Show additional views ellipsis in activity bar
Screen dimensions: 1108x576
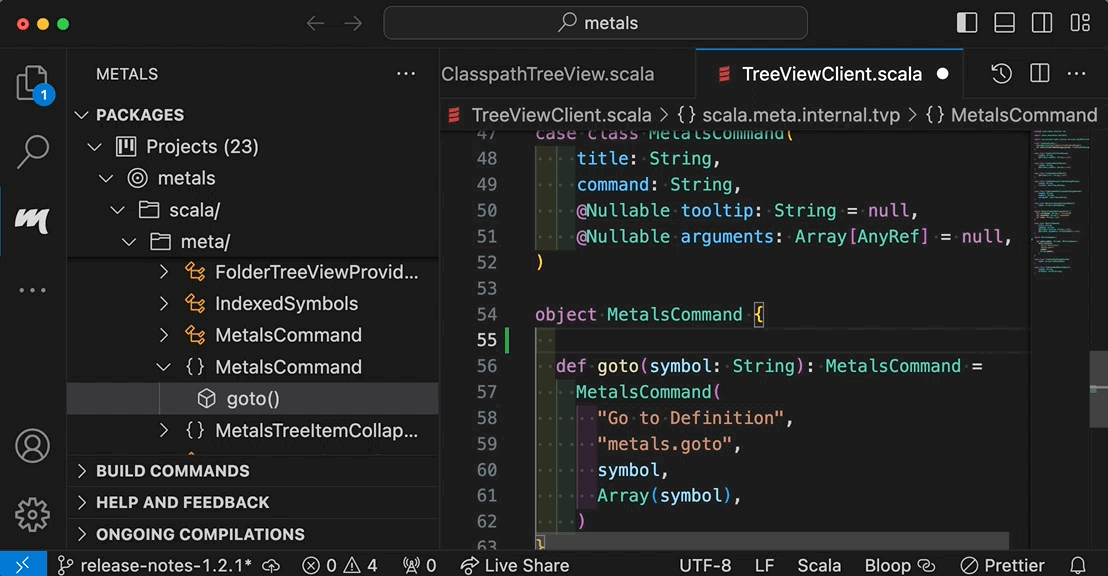pyautogui.click(x=33, y=290)
